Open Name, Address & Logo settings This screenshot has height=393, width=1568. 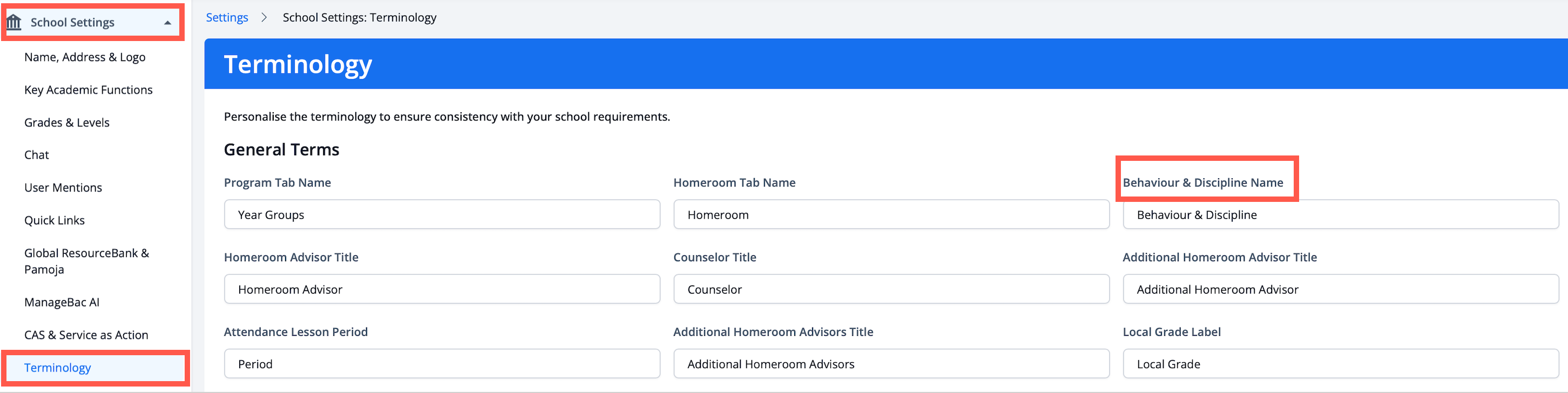(x=85, y=57)
